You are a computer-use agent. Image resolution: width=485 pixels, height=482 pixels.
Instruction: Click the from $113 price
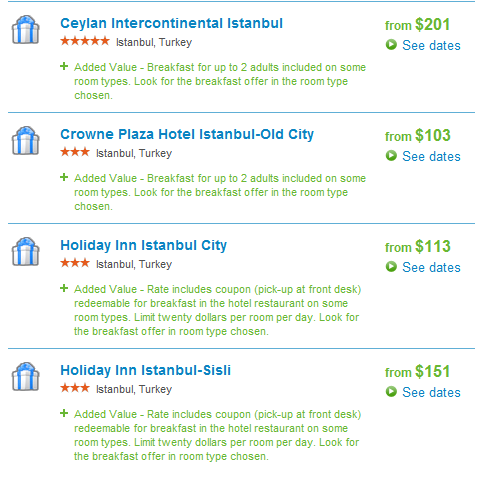coord(418,247)
